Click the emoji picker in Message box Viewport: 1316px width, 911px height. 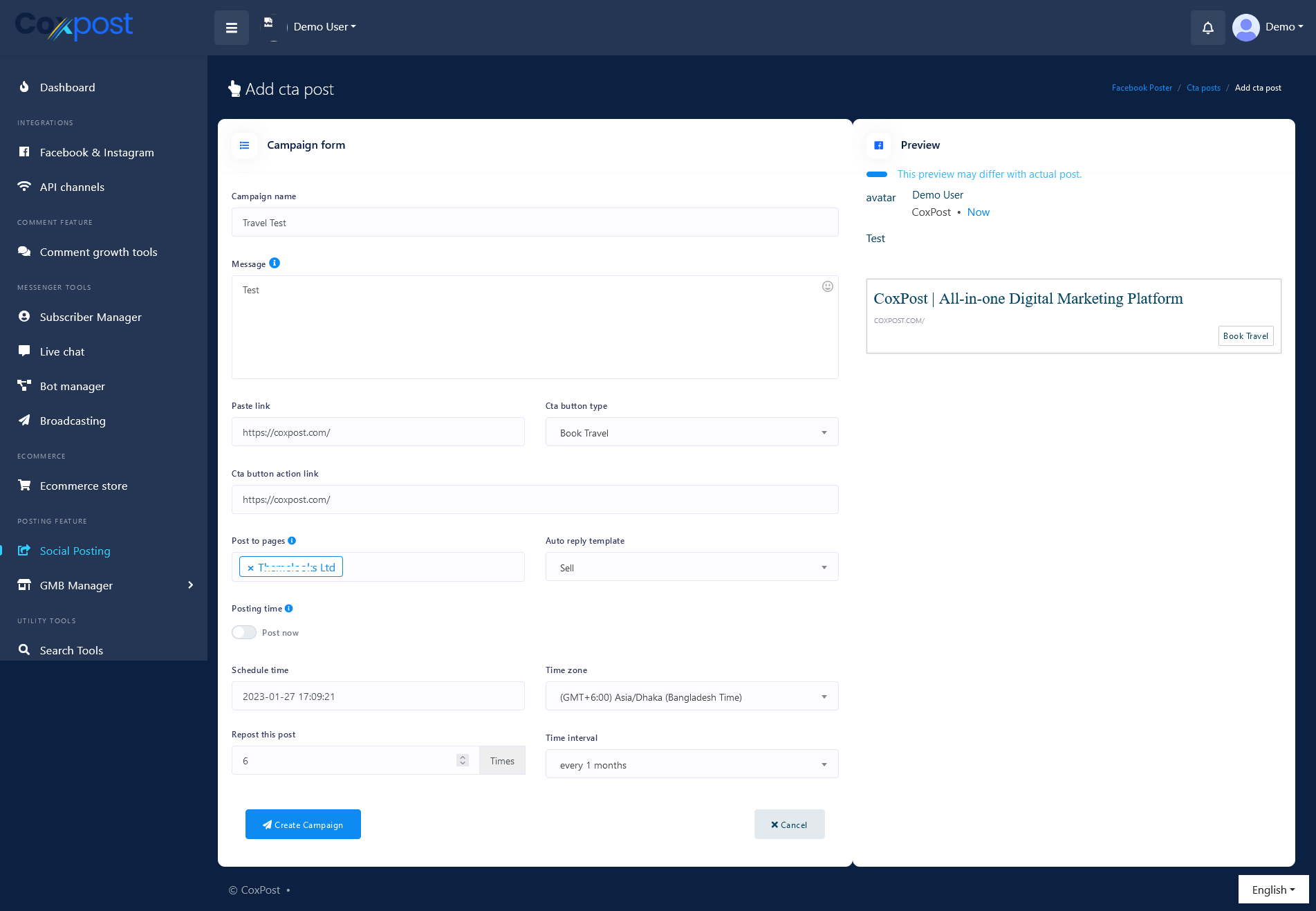pos(827,286)
